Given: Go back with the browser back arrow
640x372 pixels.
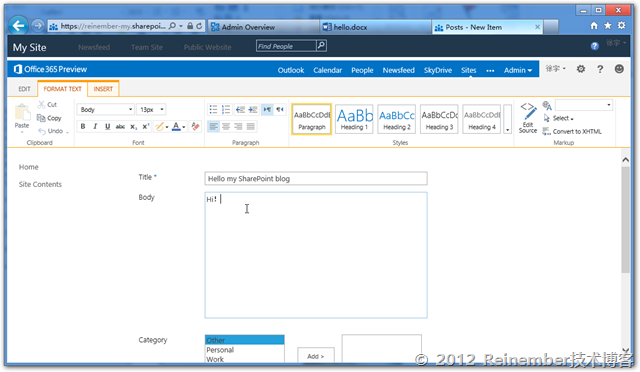Looking at the screenshot, I should click(18, 26).
